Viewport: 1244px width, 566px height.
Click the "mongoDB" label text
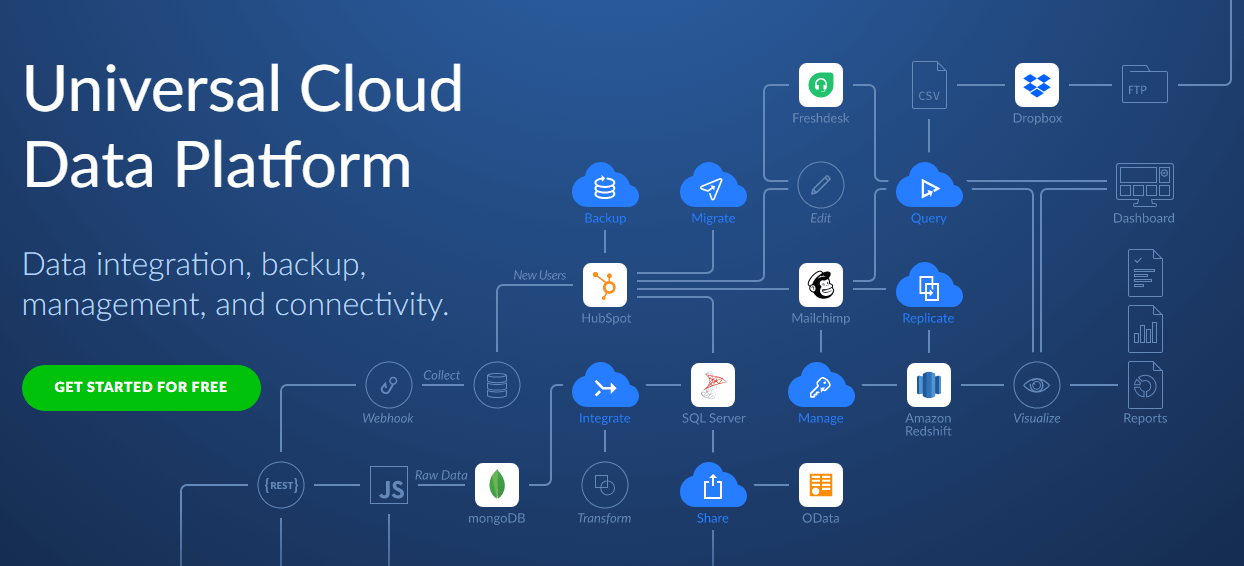click(497, 518)
